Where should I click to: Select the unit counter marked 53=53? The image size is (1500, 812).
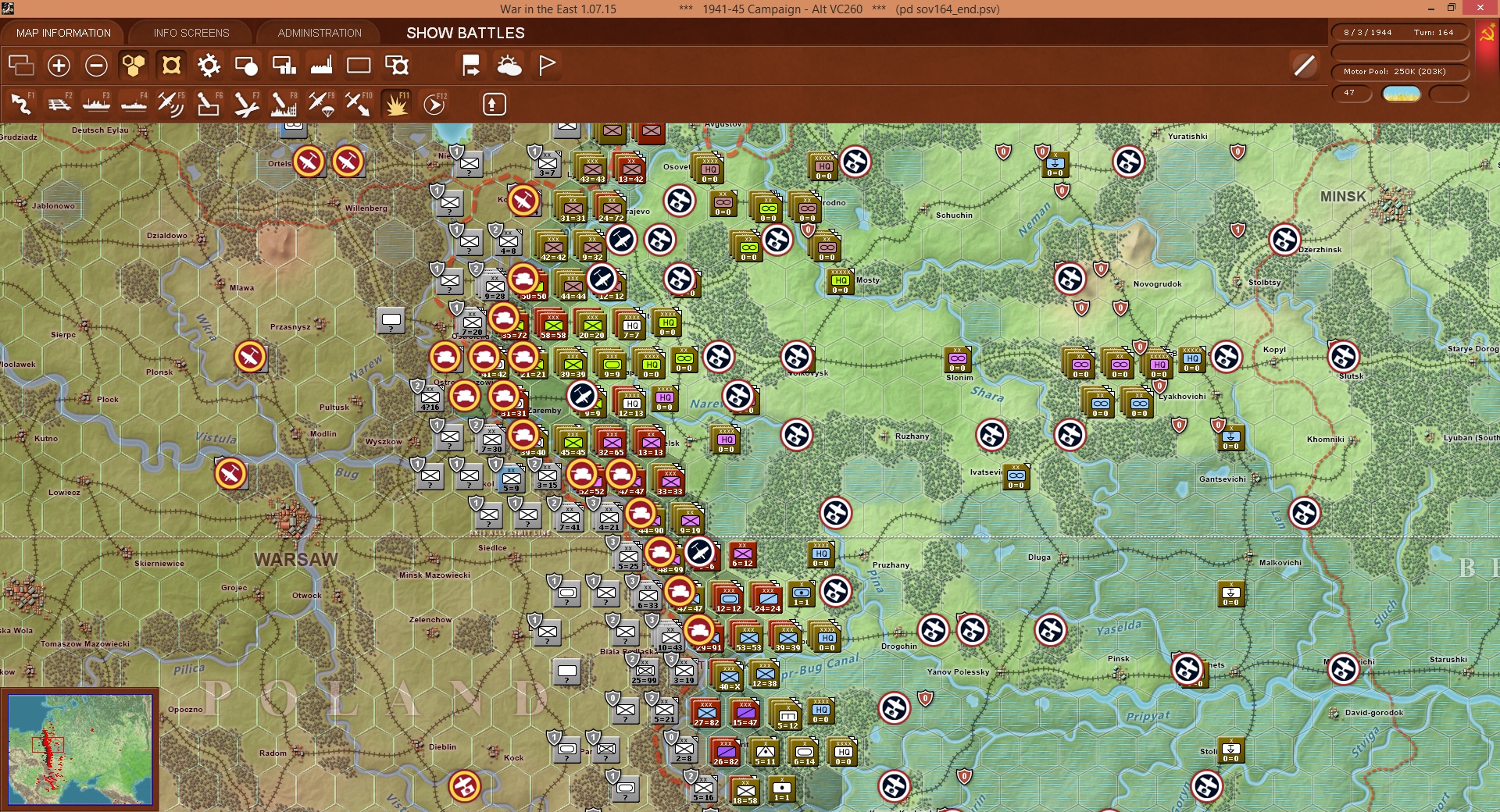[x=748, y=637]
